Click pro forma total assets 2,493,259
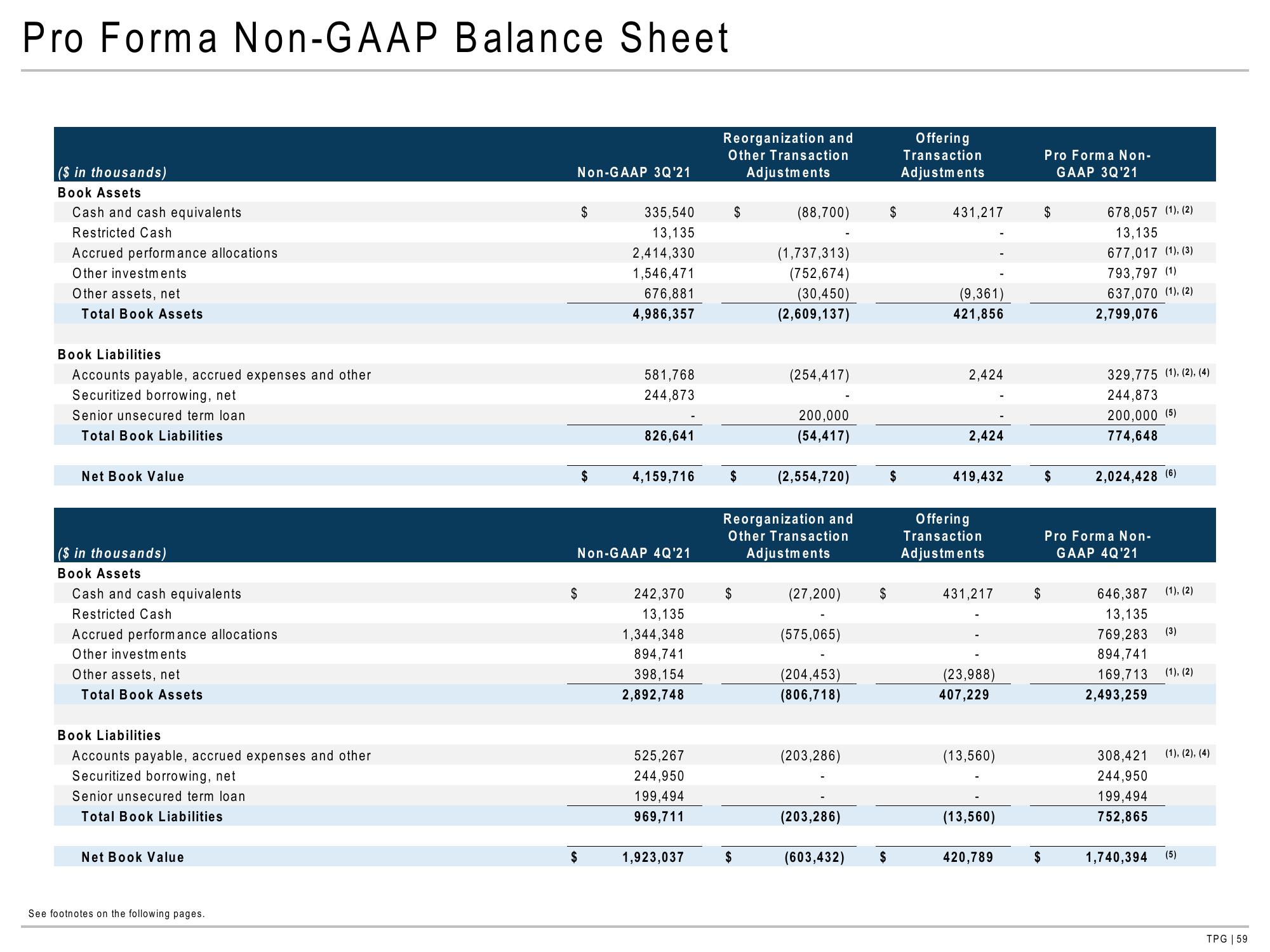This screenshot has height=952, width=1270. pyautogui.click(x=1117, y=695)
